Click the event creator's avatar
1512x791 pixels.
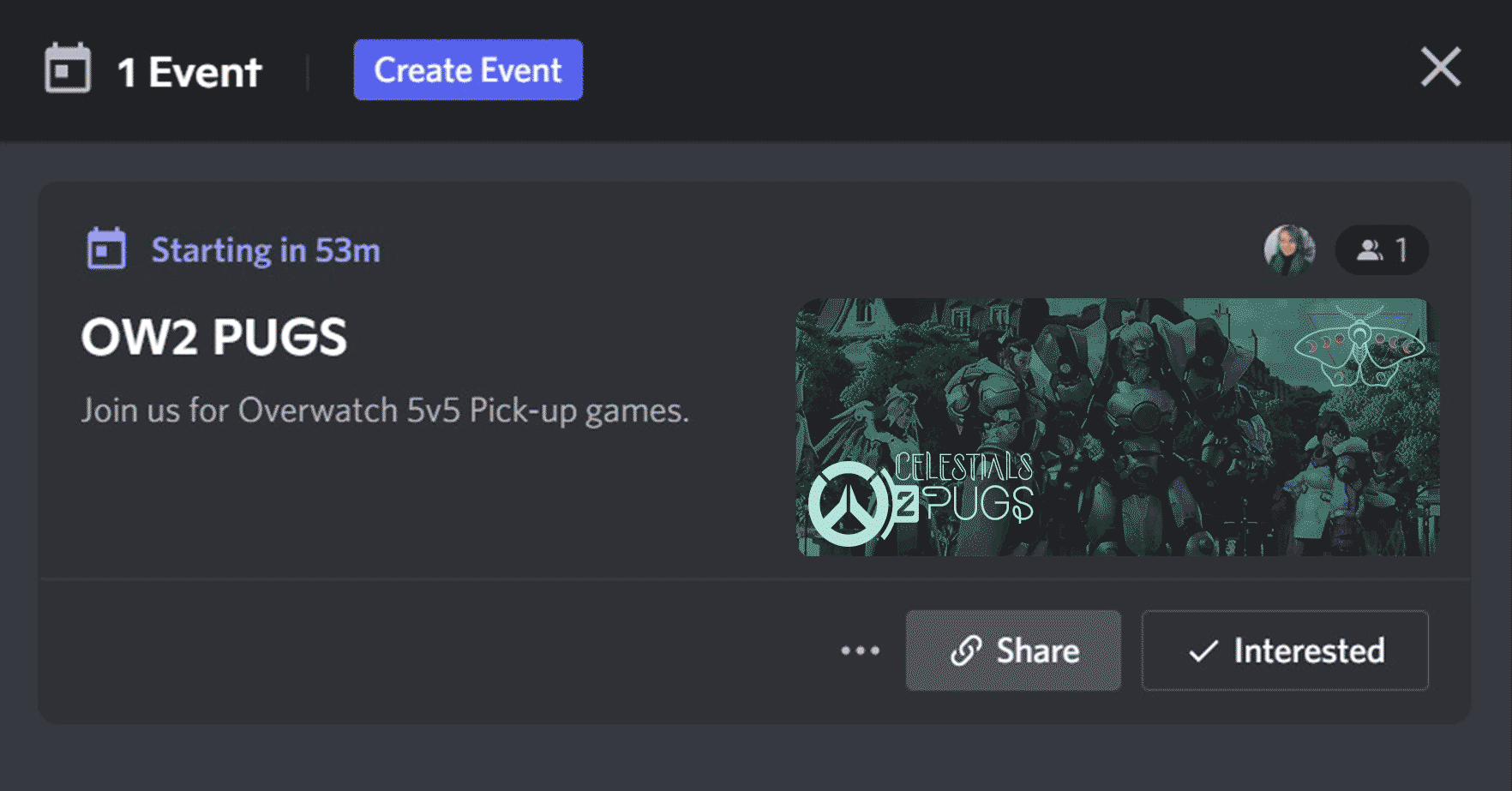click(x=1289, y=250)
